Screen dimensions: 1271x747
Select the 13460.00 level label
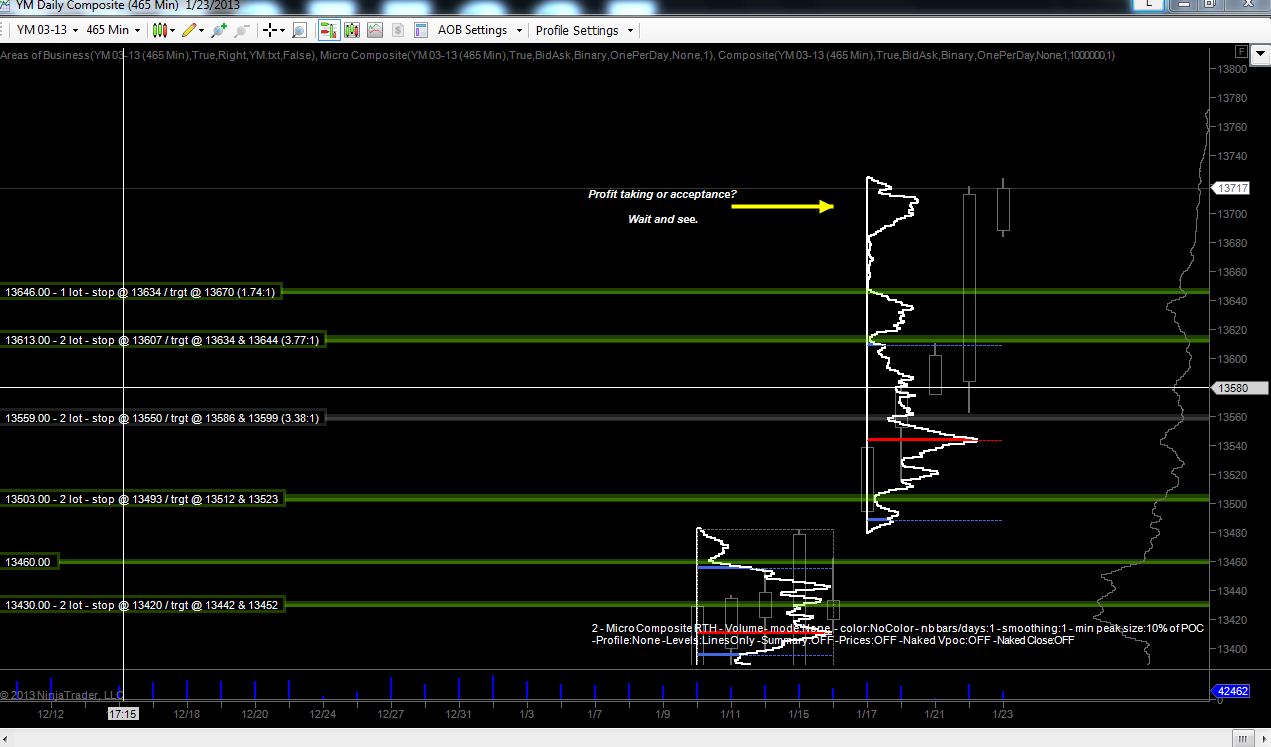[x=28, y=562]
